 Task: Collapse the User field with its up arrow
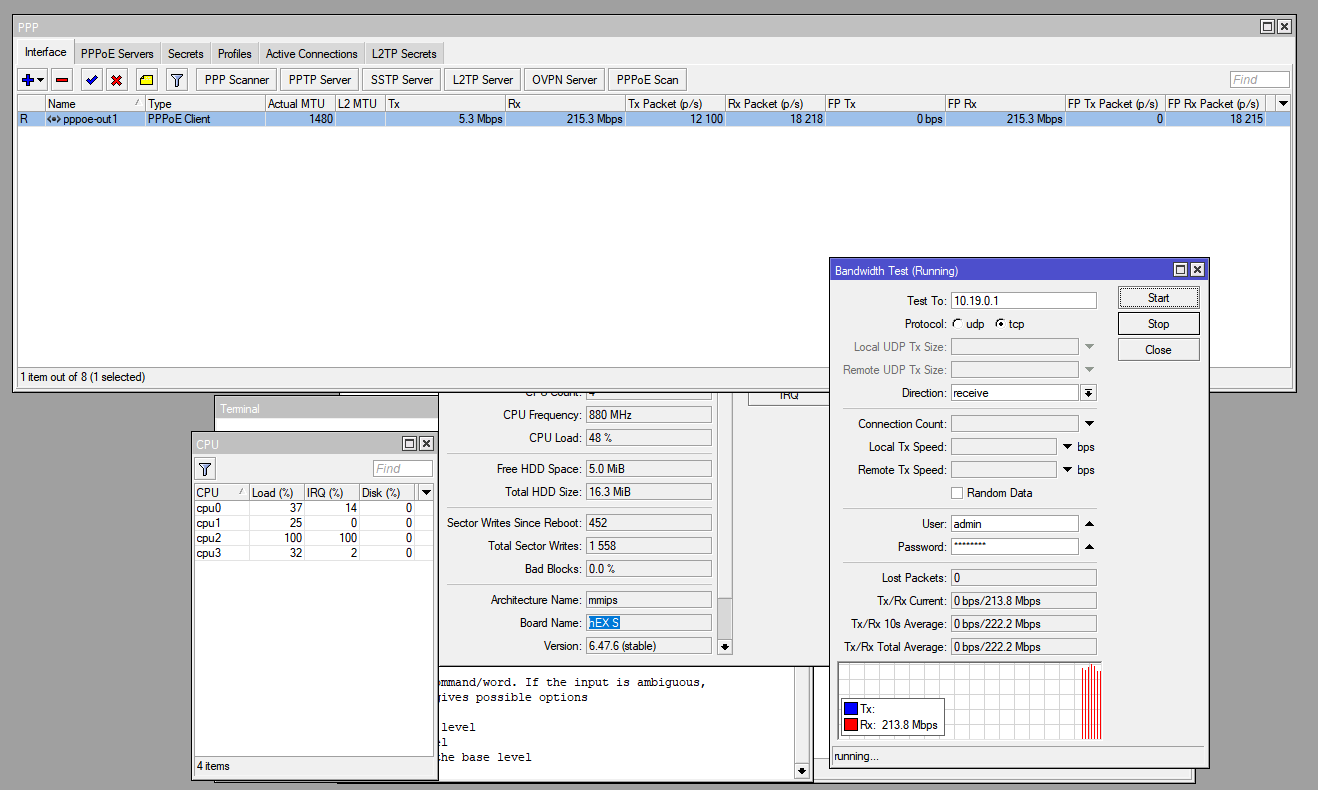[x=1089, y=524]
